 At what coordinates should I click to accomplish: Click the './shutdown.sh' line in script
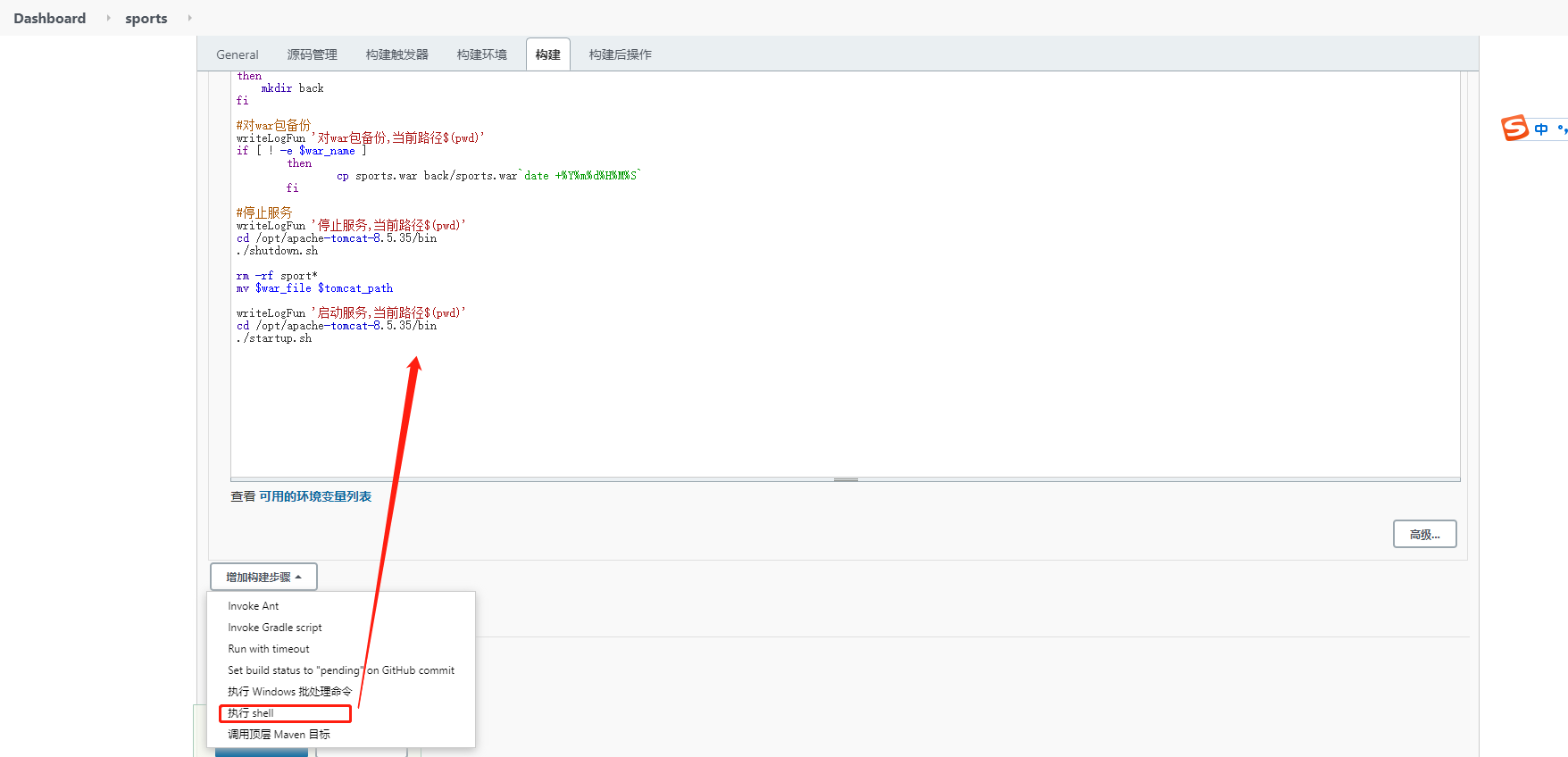coord(277,251)
